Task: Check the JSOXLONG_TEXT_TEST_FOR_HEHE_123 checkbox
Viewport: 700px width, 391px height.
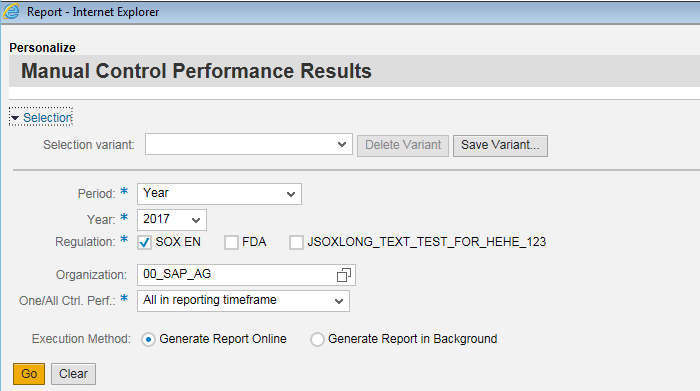Action: pyautogui.click(x=296, y=242)
